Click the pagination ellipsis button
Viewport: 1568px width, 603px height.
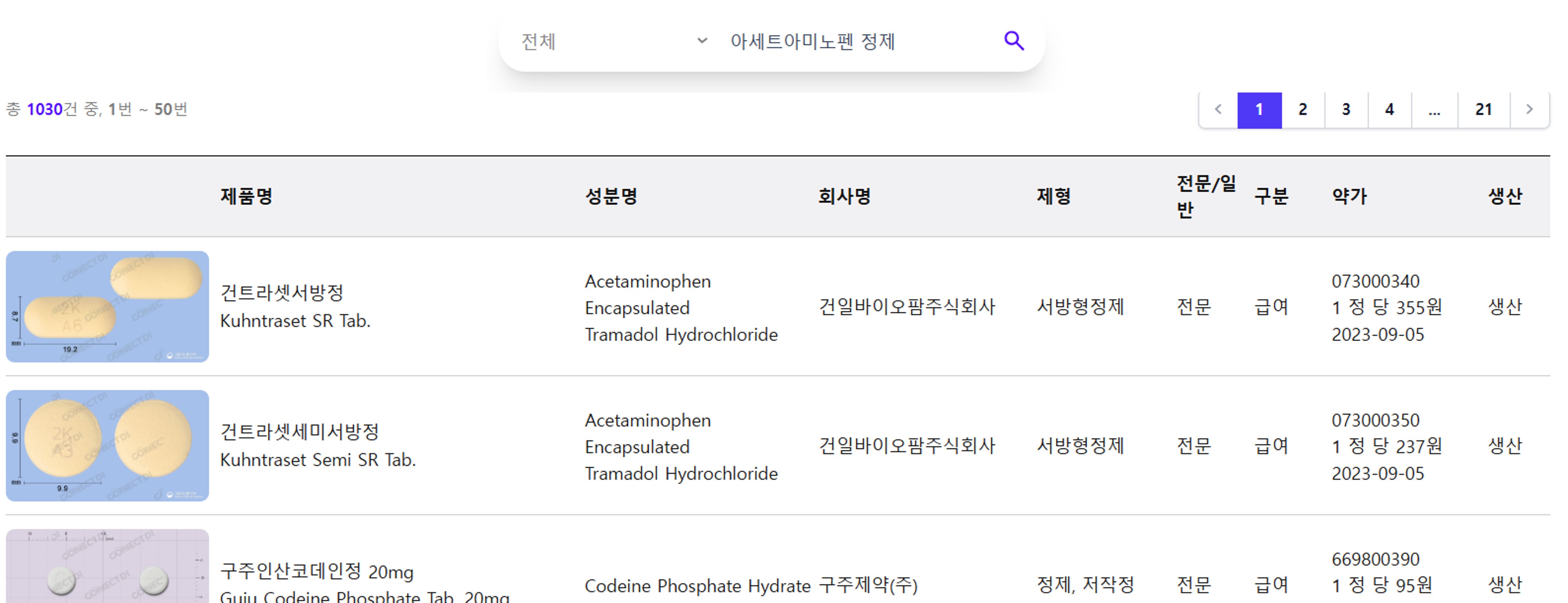[1434, 110]
